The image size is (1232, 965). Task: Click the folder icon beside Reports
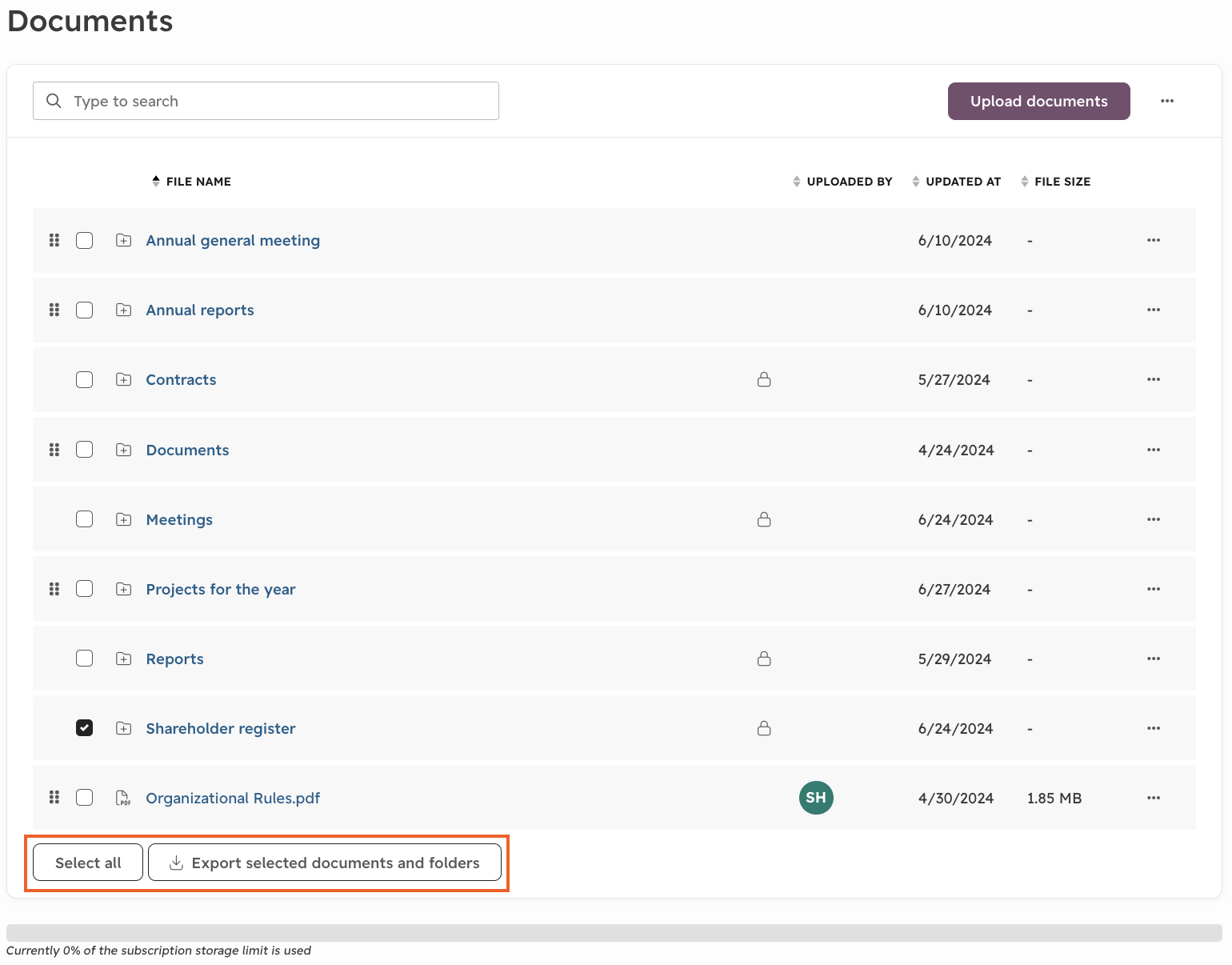[123, 659]
